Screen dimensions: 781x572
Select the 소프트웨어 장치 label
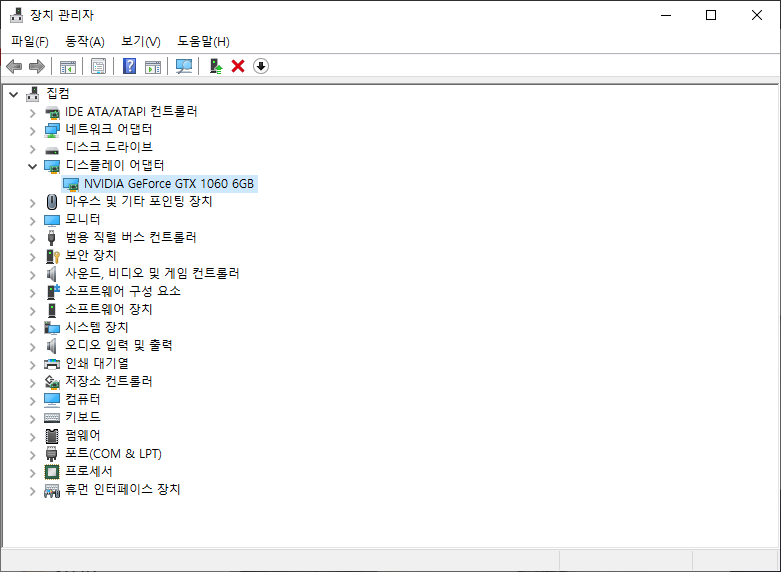(x=109, y=309)
